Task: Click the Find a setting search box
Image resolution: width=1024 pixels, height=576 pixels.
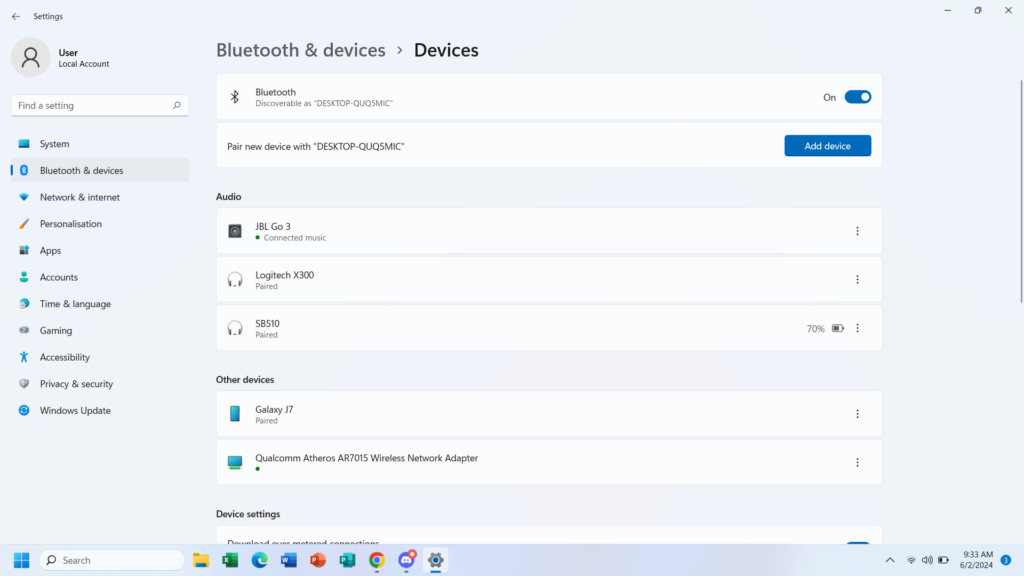Action: click(x=93, y=105)
